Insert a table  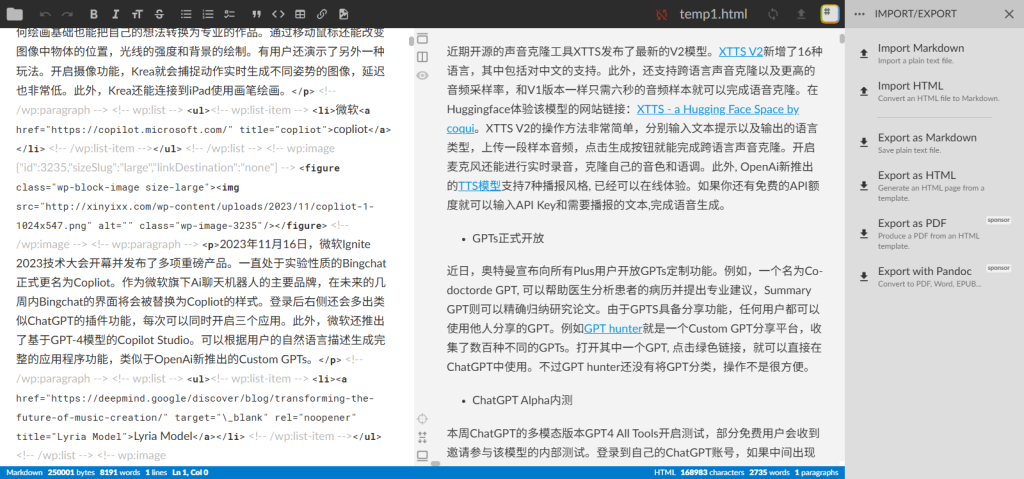pyautogui.click(x=300, y=14)
